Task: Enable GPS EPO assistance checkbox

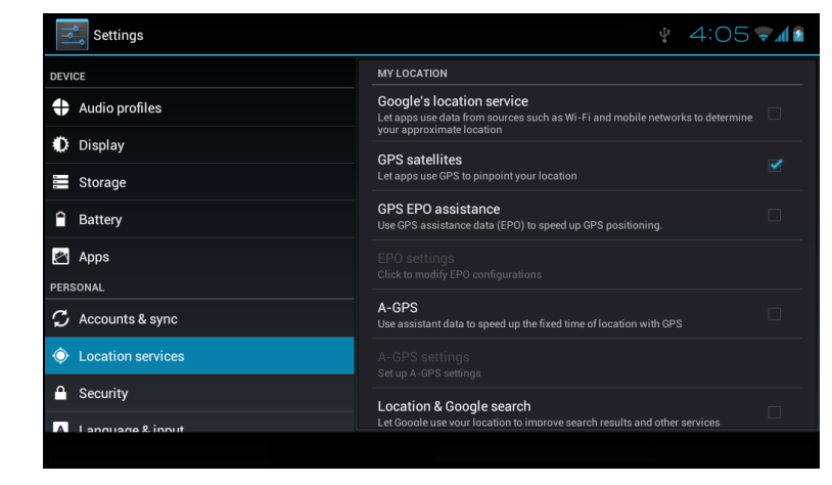Action: point(774,215)
